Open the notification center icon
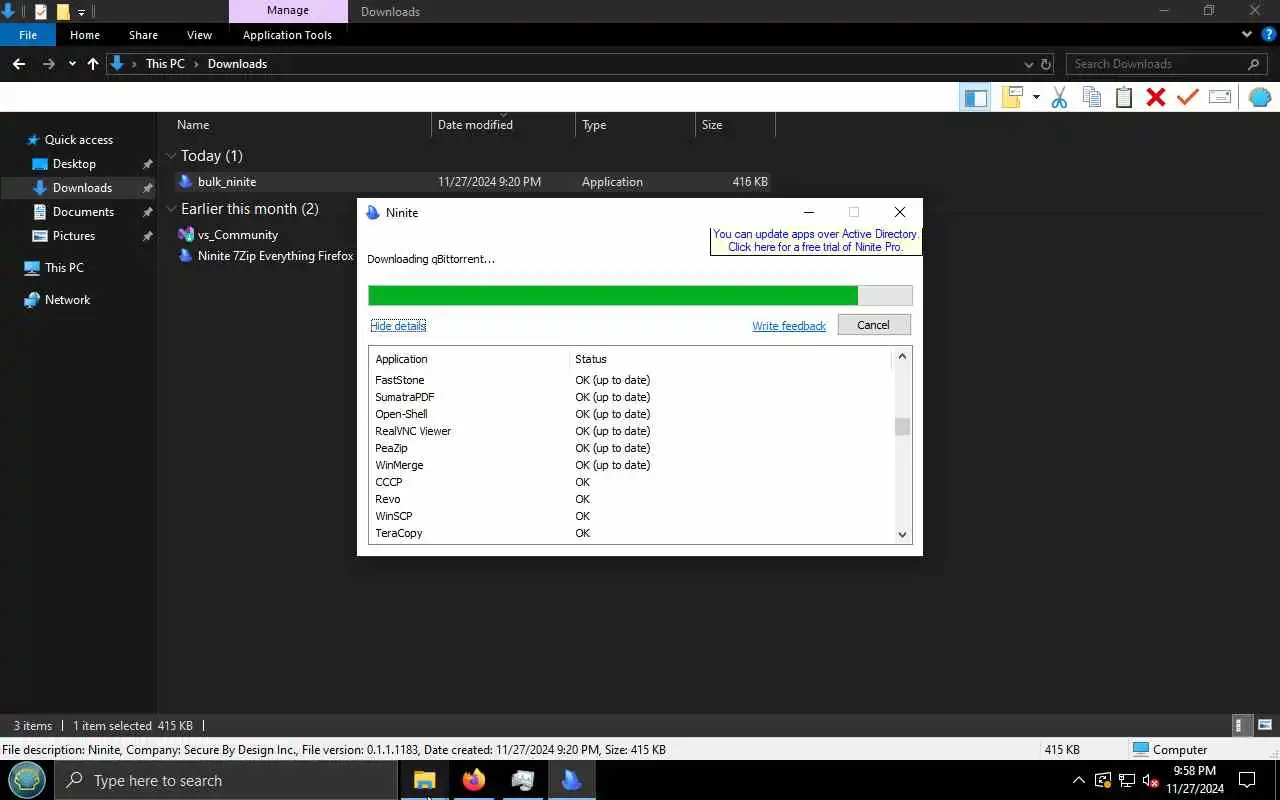This screenshot has width=1280, height=800. pos(1247,780)
